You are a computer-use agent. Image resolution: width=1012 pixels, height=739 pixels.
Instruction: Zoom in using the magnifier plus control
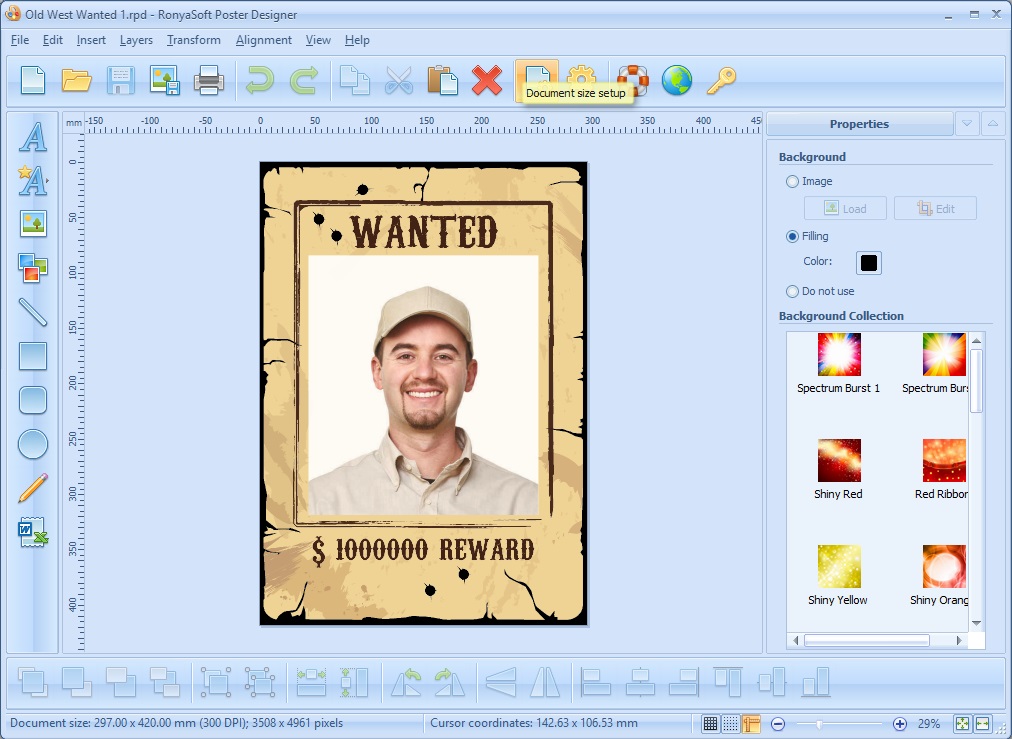point(899,722)
